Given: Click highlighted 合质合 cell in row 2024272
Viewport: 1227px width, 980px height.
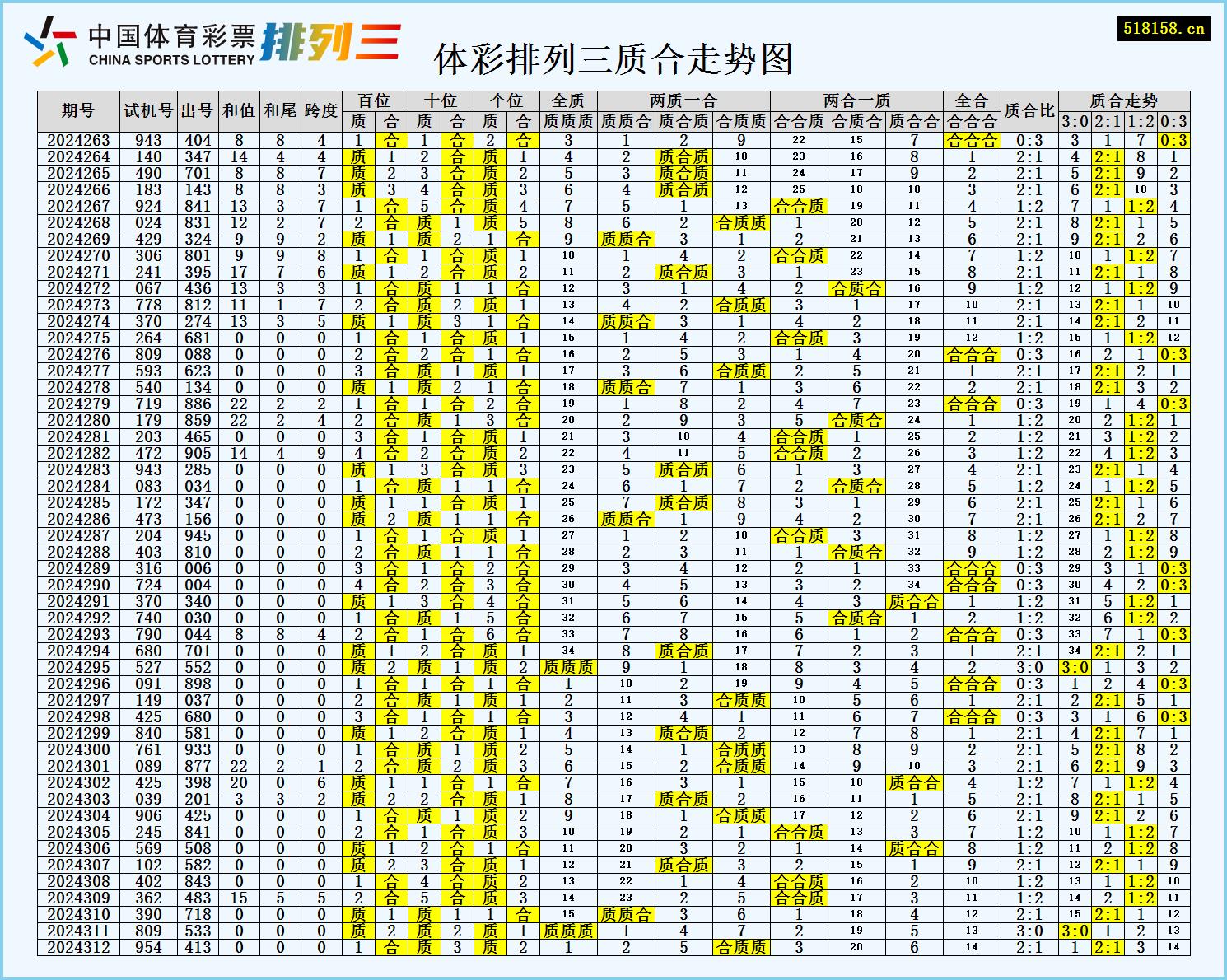Looking at the screenshot, I should tap(856, 289).
